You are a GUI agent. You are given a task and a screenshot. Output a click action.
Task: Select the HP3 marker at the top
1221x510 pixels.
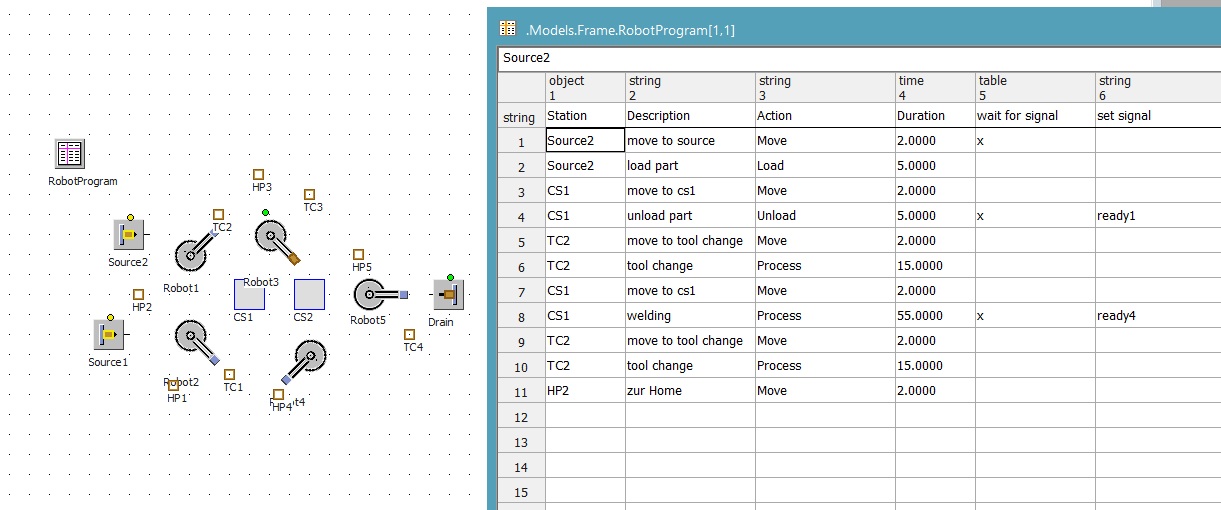click(x=258, y=174)
